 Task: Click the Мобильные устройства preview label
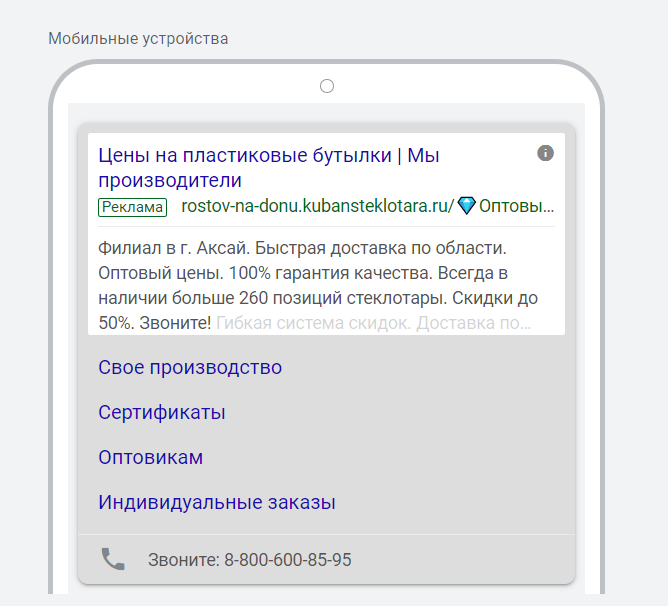click(x=138, y=39)
